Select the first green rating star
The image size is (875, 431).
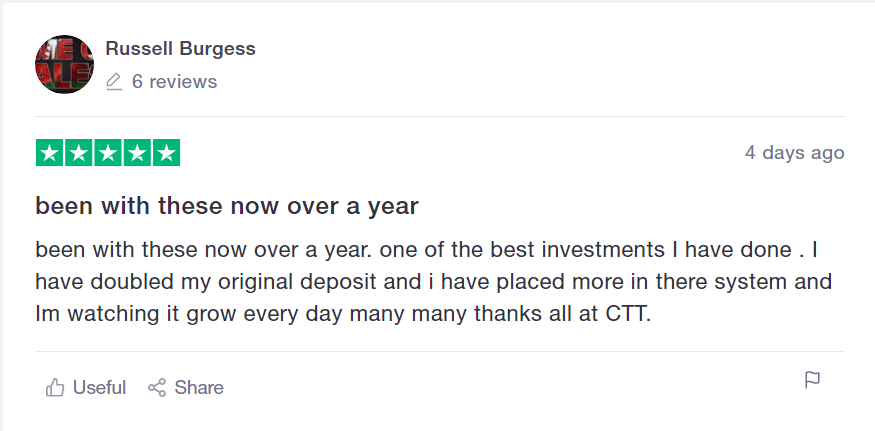pos(50,152)
